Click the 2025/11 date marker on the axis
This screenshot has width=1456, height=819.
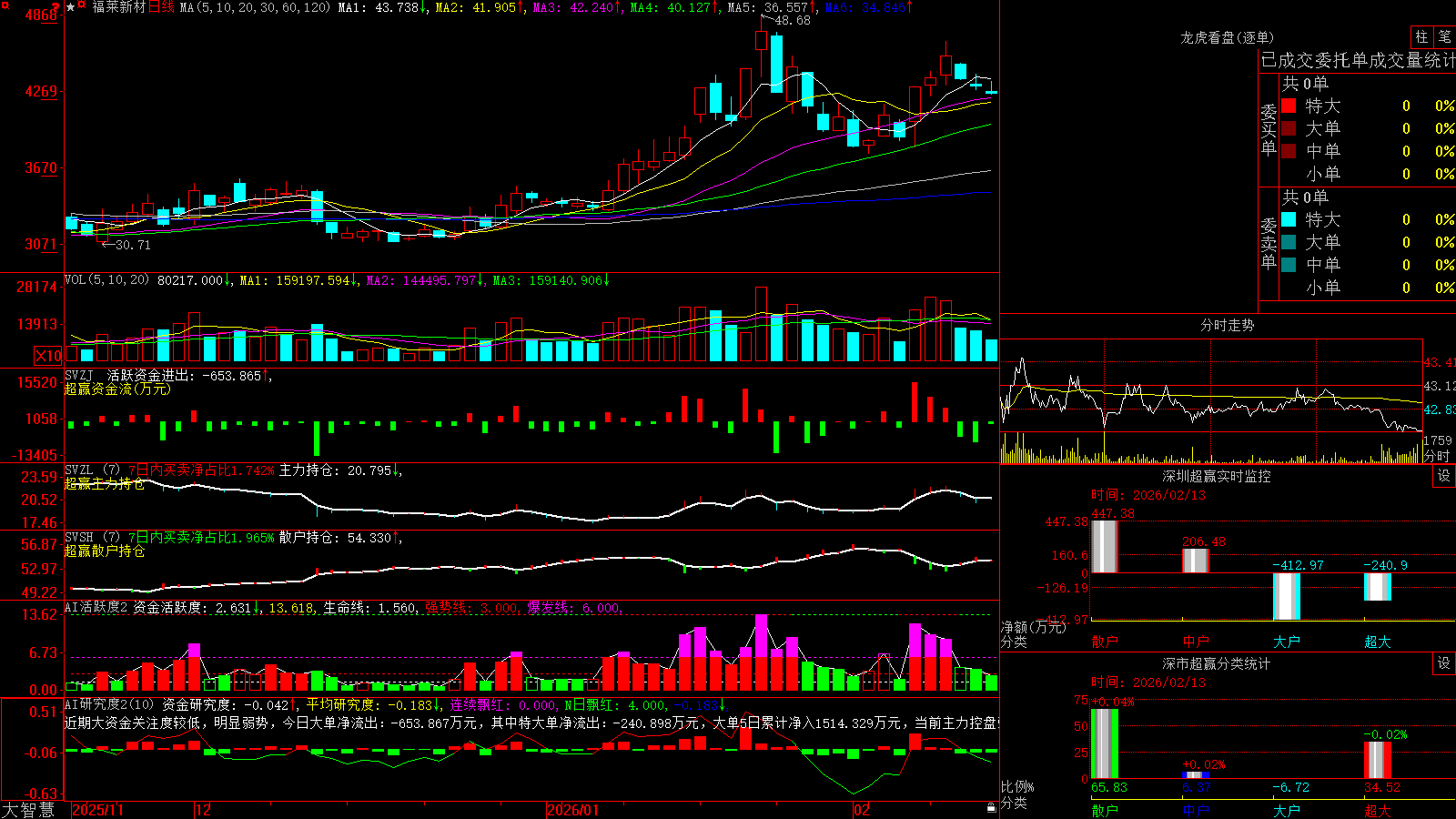click(x=97, y=810)
